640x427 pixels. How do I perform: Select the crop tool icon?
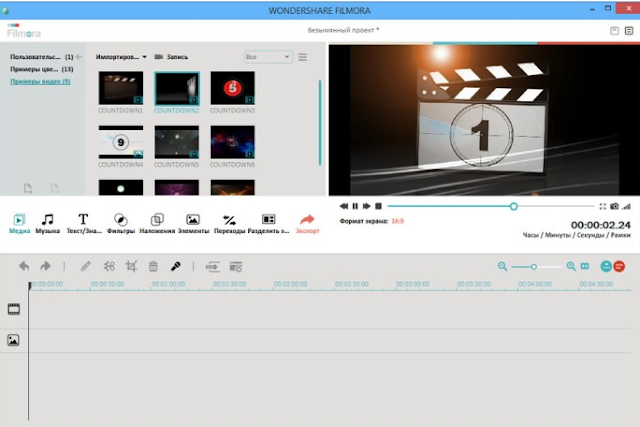click(x=131, y=267)
